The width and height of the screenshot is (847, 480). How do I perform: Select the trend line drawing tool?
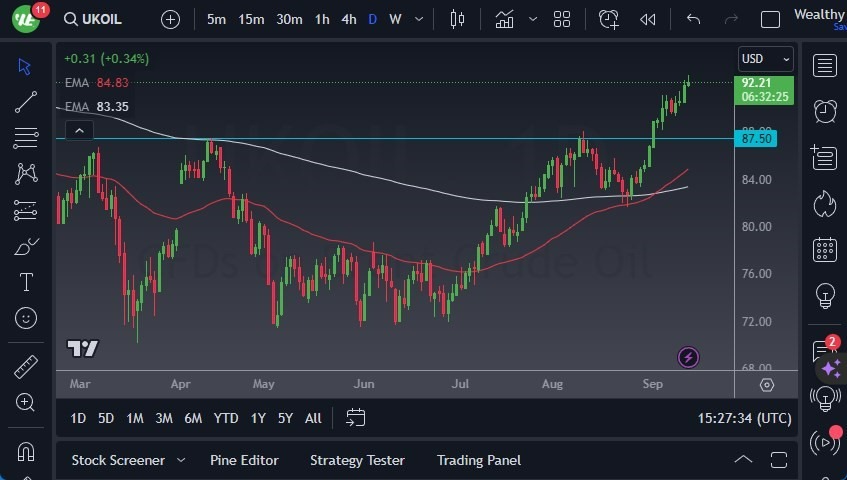tap(26, 101)
